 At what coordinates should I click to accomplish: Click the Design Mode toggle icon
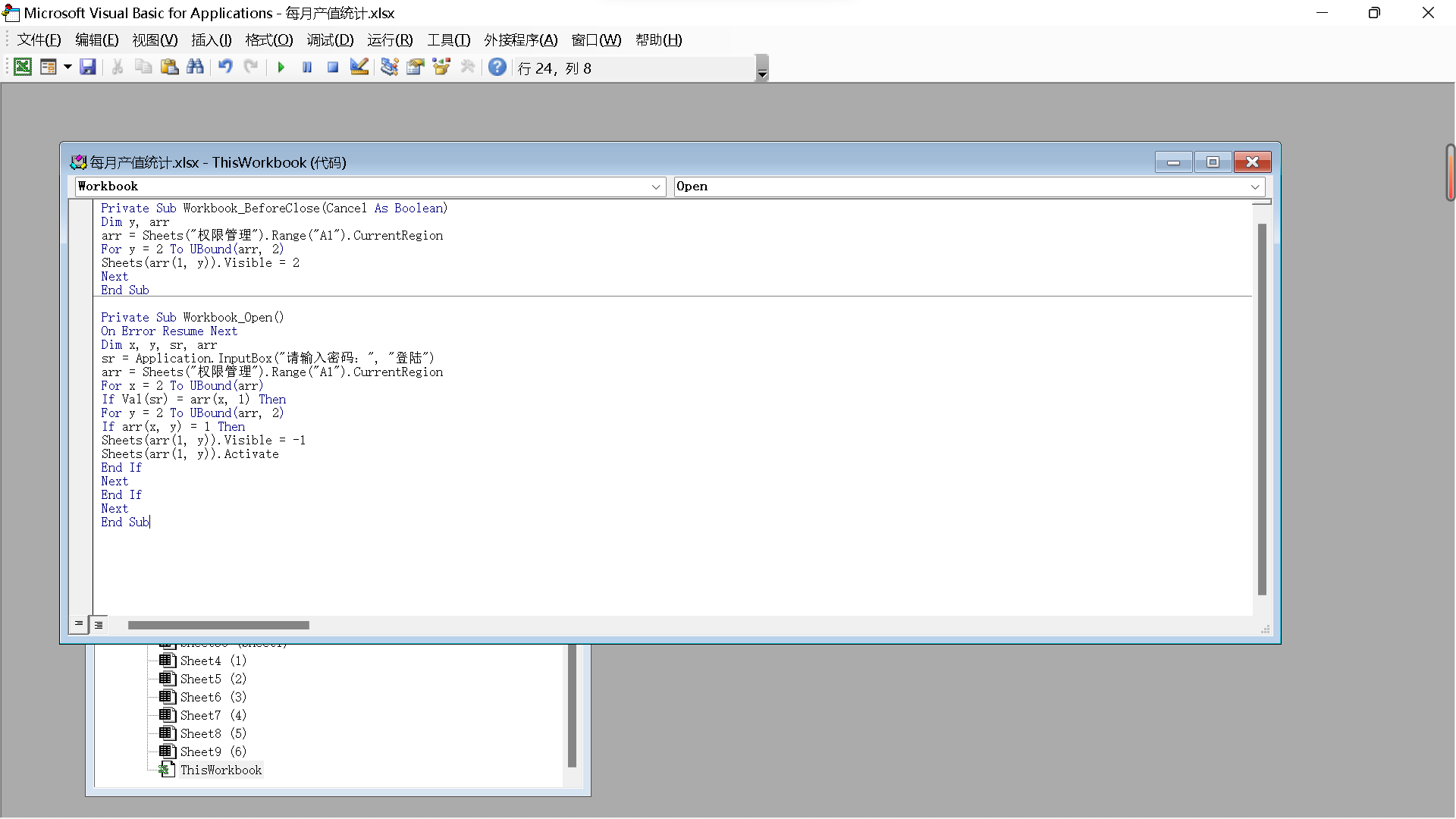pyautogui.click(x=359, y=68)
